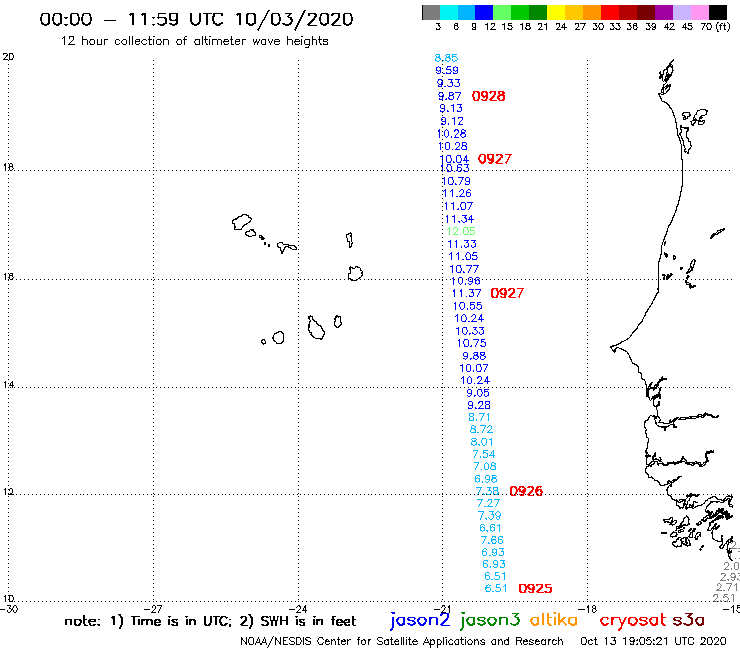Click the wave height value 9.87
The image size is (740, 650).
click(450, 96)
